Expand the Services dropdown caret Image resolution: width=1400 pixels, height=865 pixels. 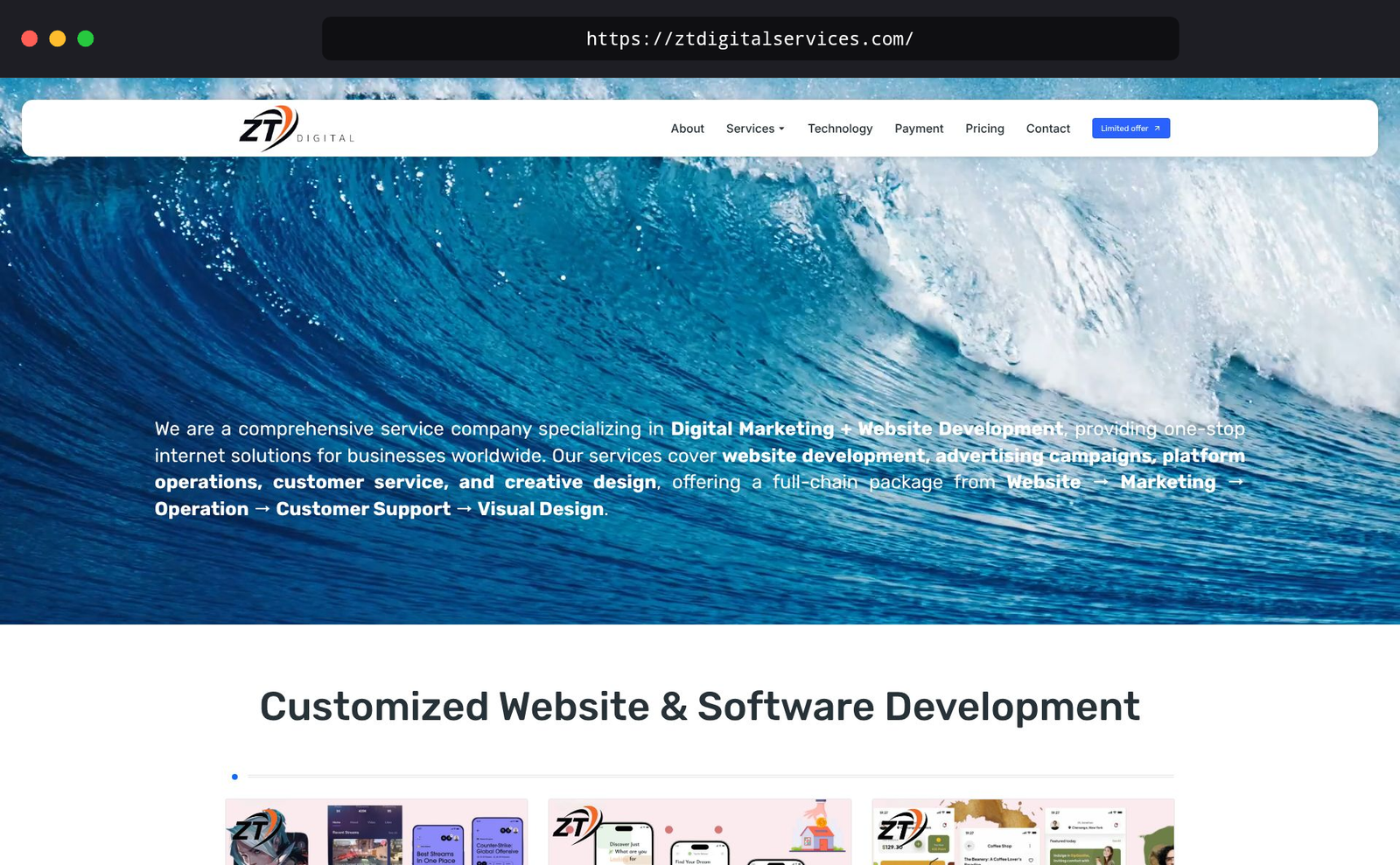tap(781, 129)
